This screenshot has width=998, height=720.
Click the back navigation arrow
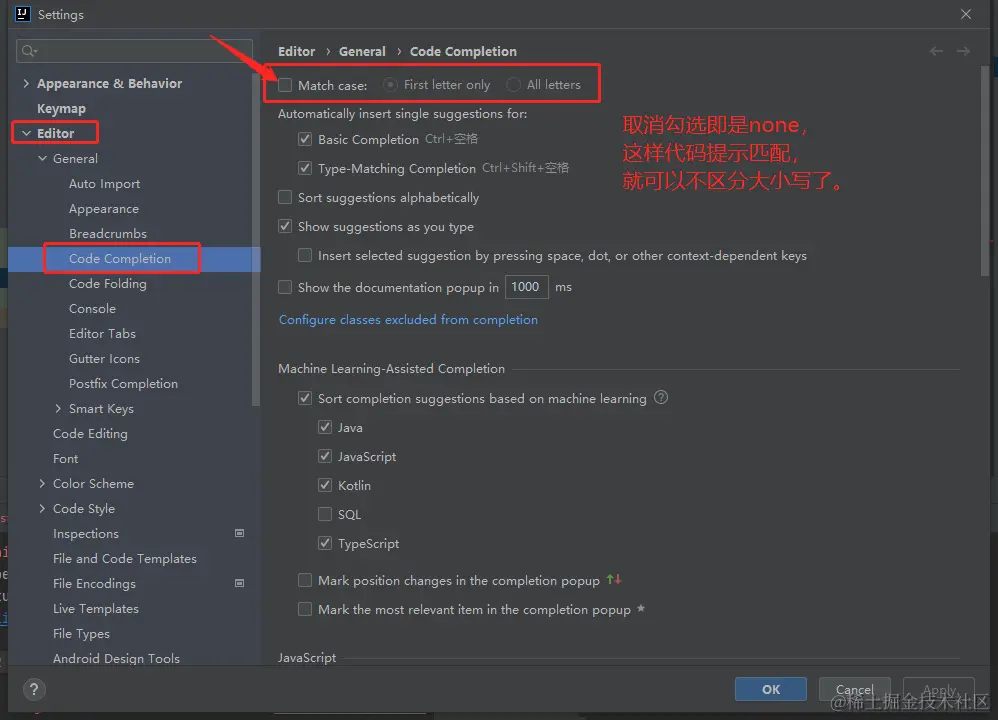point(936,51)
